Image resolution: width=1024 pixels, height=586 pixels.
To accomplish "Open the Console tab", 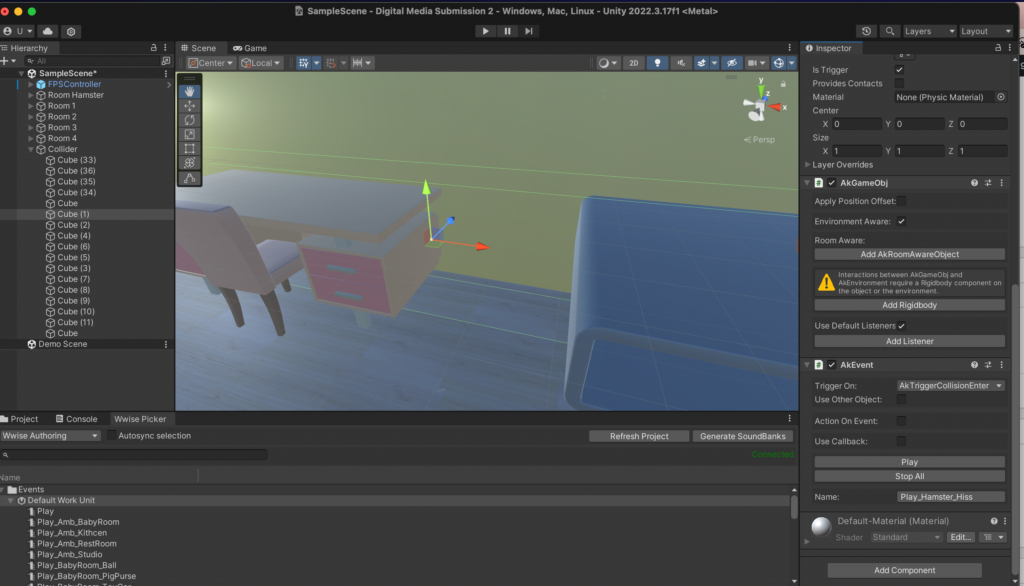I will tap(77, 419).
